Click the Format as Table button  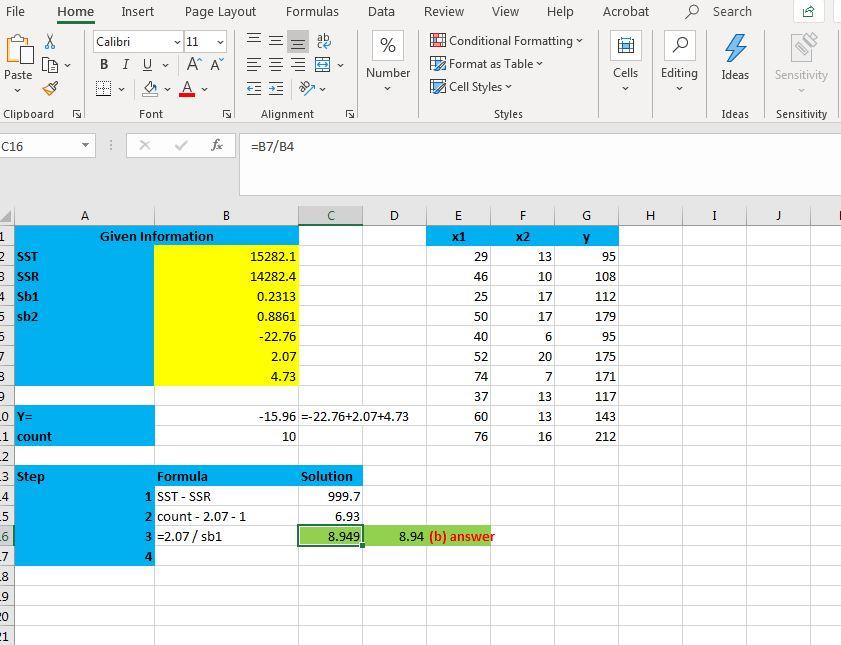484,63
